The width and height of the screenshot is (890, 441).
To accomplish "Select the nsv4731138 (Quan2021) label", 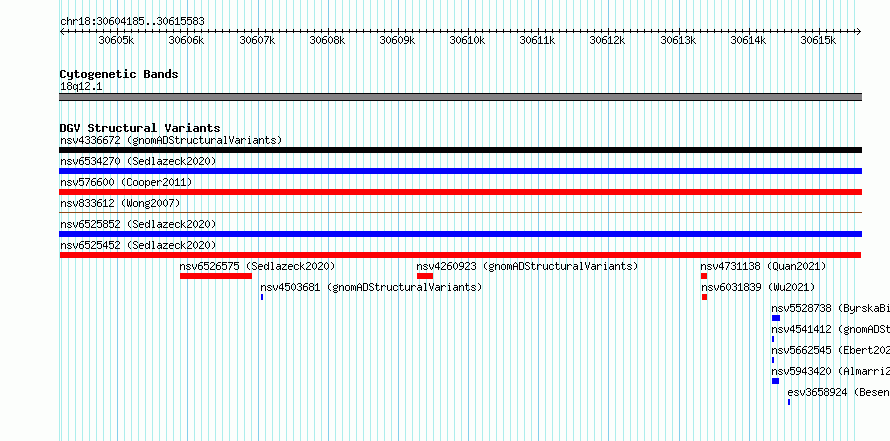I will (763, 266).
